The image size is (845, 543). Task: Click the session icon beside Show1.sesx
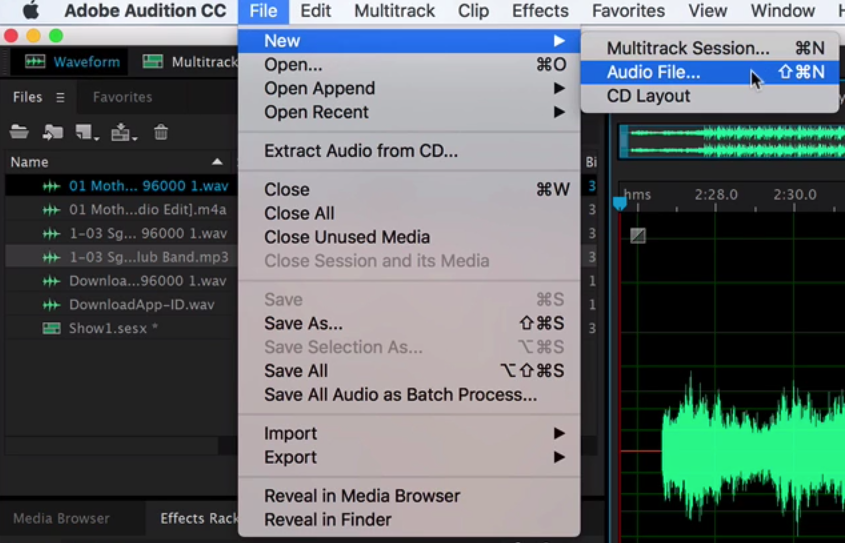[51, 328]
